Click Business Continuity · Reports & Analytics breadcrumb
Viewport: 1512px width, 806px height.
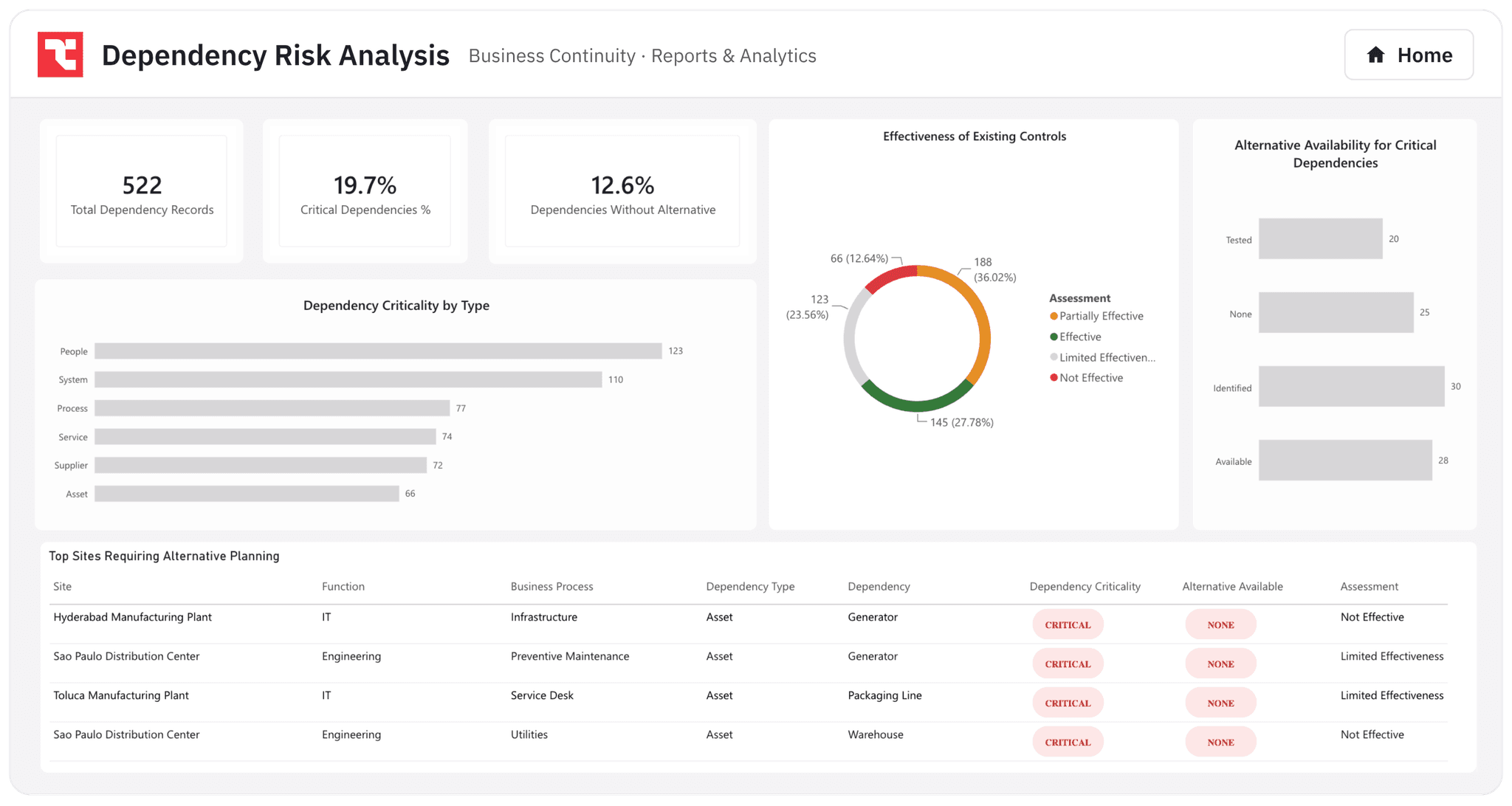tap(642, 56)
